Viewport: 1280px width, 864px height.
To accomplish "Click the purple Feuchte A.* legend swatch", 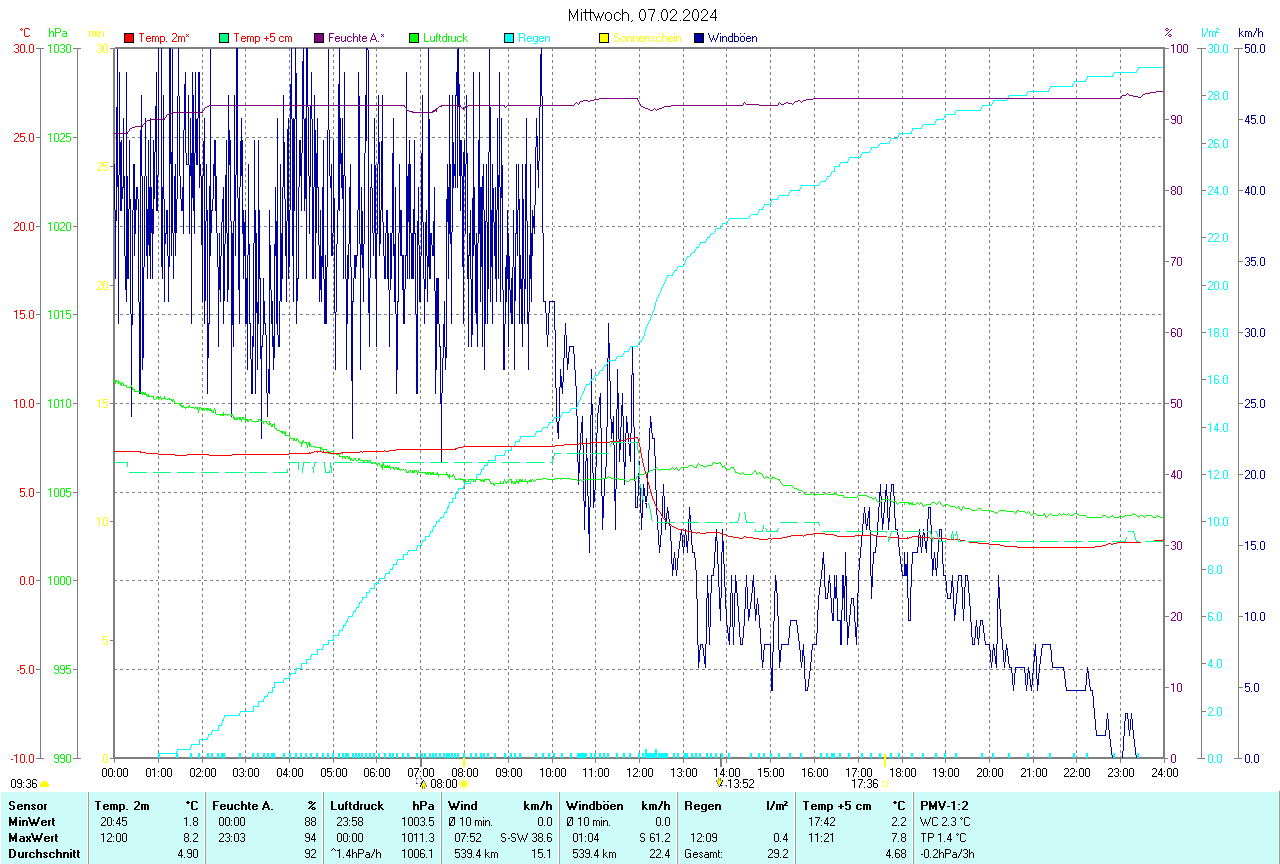I will click(320, 38).
